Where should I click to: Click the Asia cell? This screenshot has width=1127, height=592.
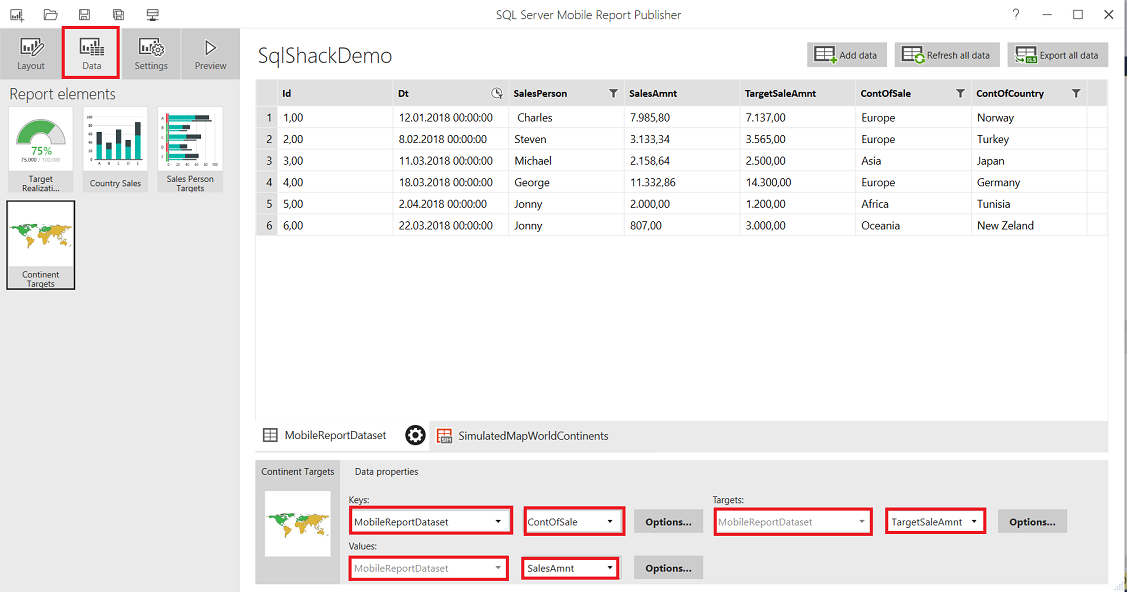(913, 160)
